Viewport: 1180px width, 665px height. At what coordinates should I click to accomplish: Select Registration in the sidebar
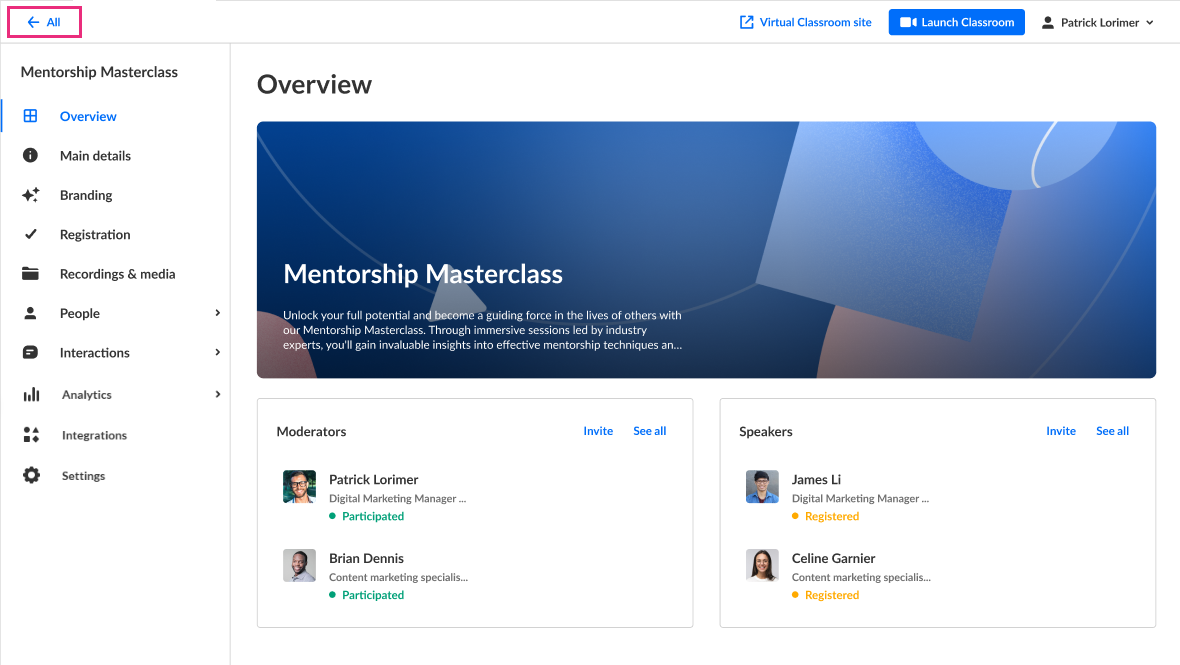[x=95, y=235]
